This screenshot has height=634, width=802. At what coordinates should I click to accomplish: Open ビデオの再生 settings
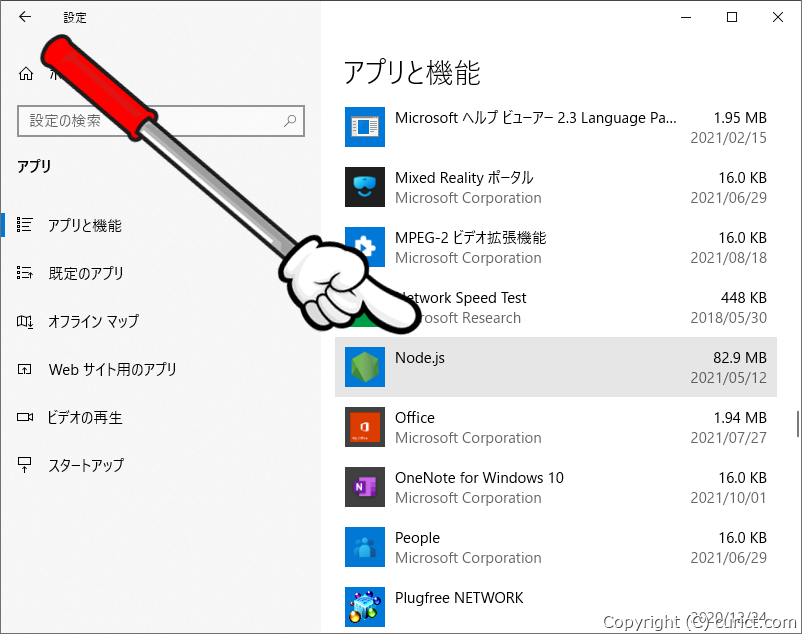click(x=85, y=418)
